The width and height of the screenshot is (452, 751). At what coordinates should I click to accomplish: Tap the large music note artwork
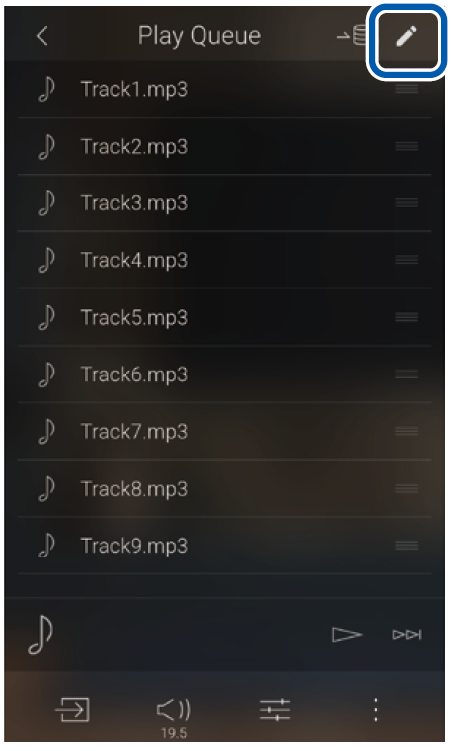40,635
